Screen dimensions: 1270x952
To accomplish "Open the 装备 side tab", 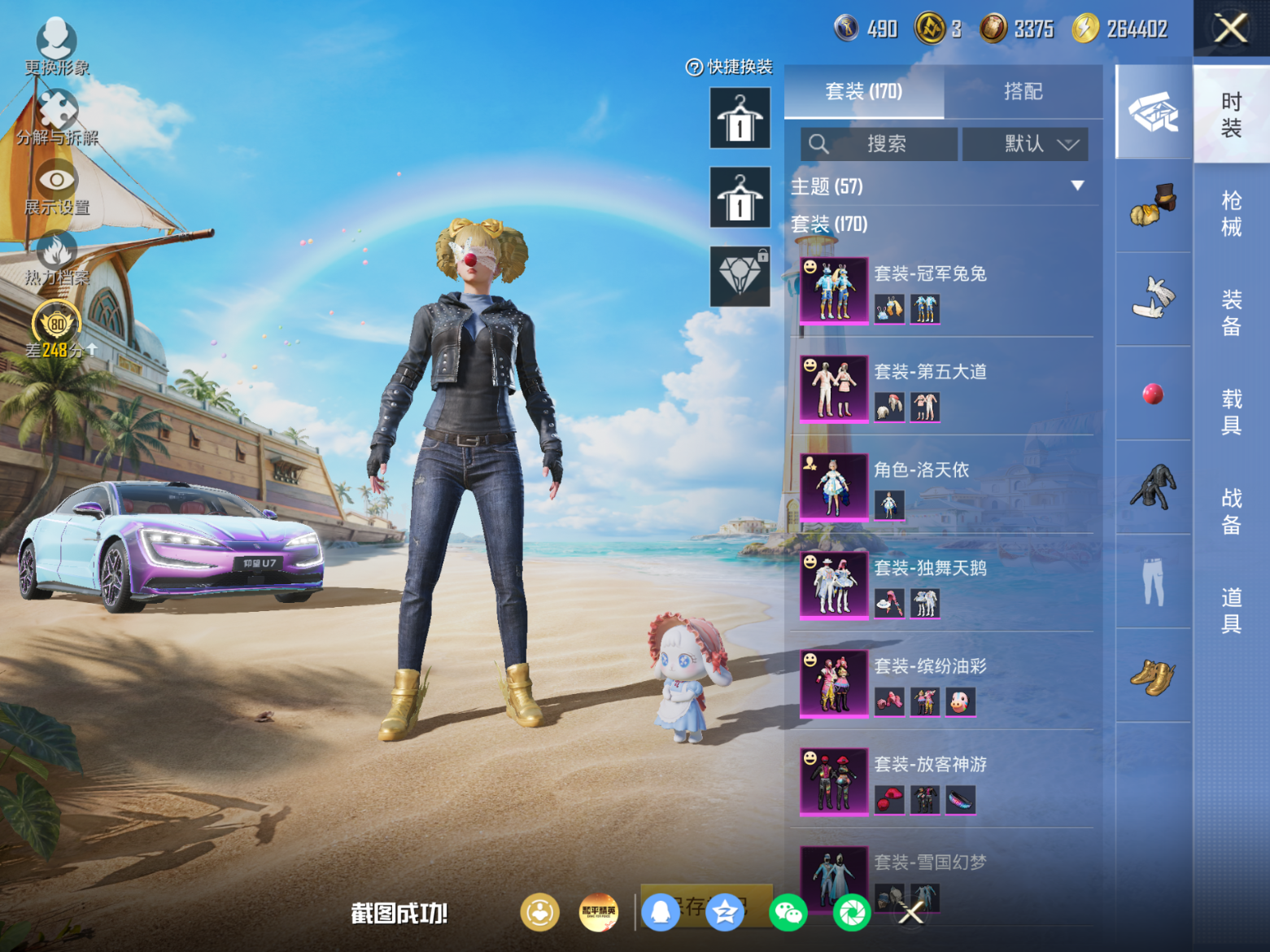I will 1231,312.
